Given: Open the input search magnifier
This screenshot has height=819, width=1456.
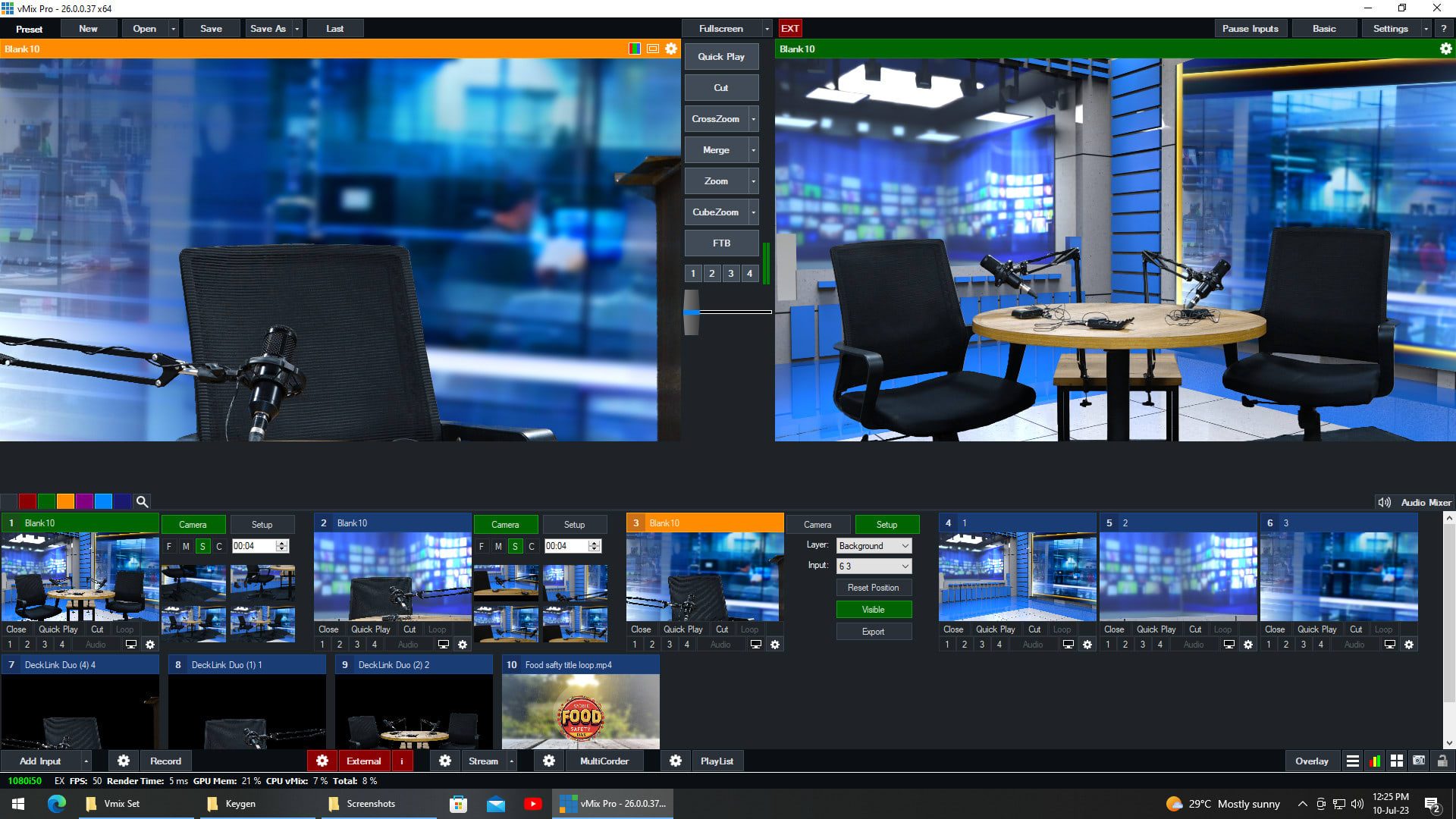Looking at the screenshot, I should [x=142, y=501].
